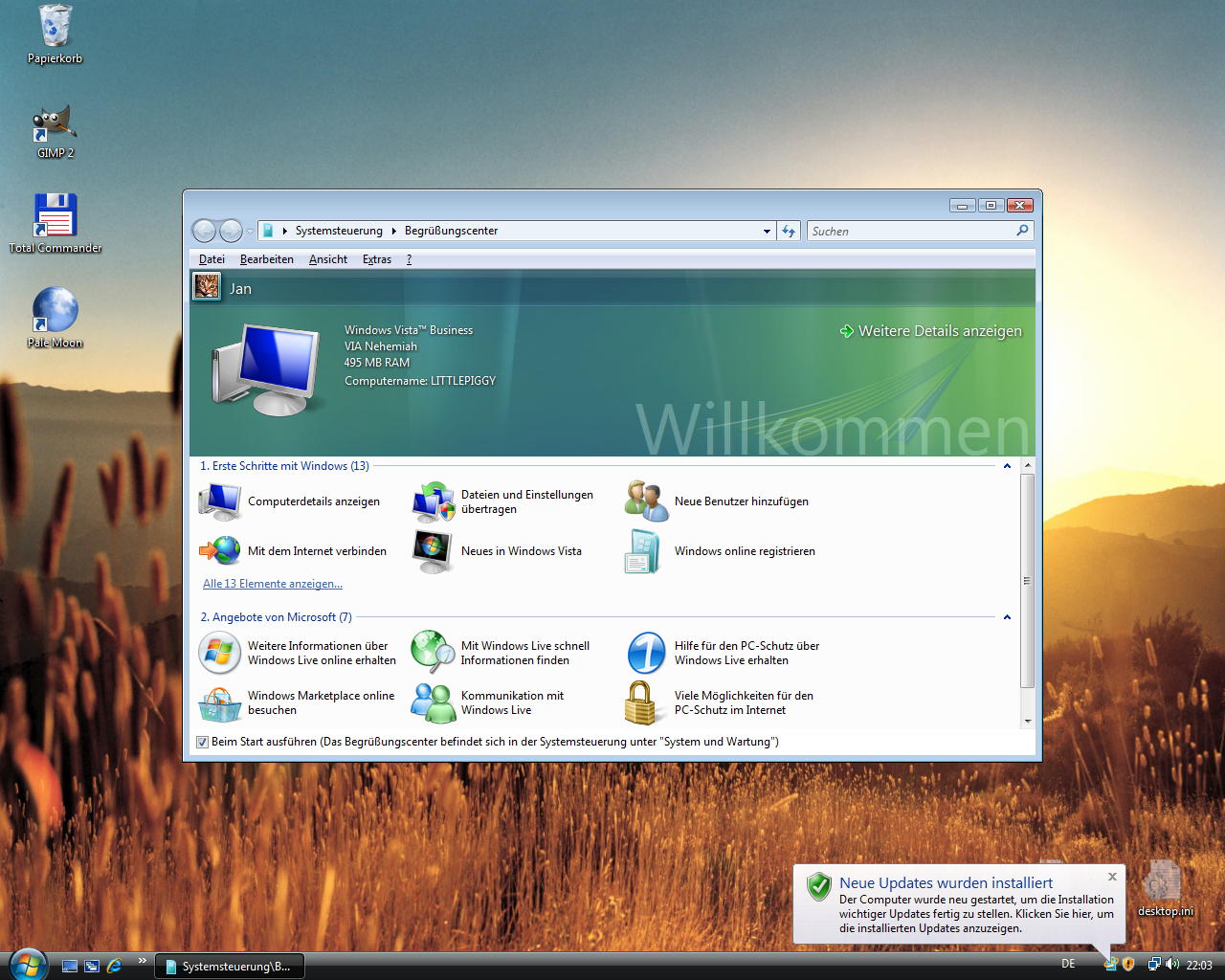Viewport: 1225px width, 980px height.
Task: Select Hilfe für den PC-Schutz icon
Action: (x=646, y=653)
